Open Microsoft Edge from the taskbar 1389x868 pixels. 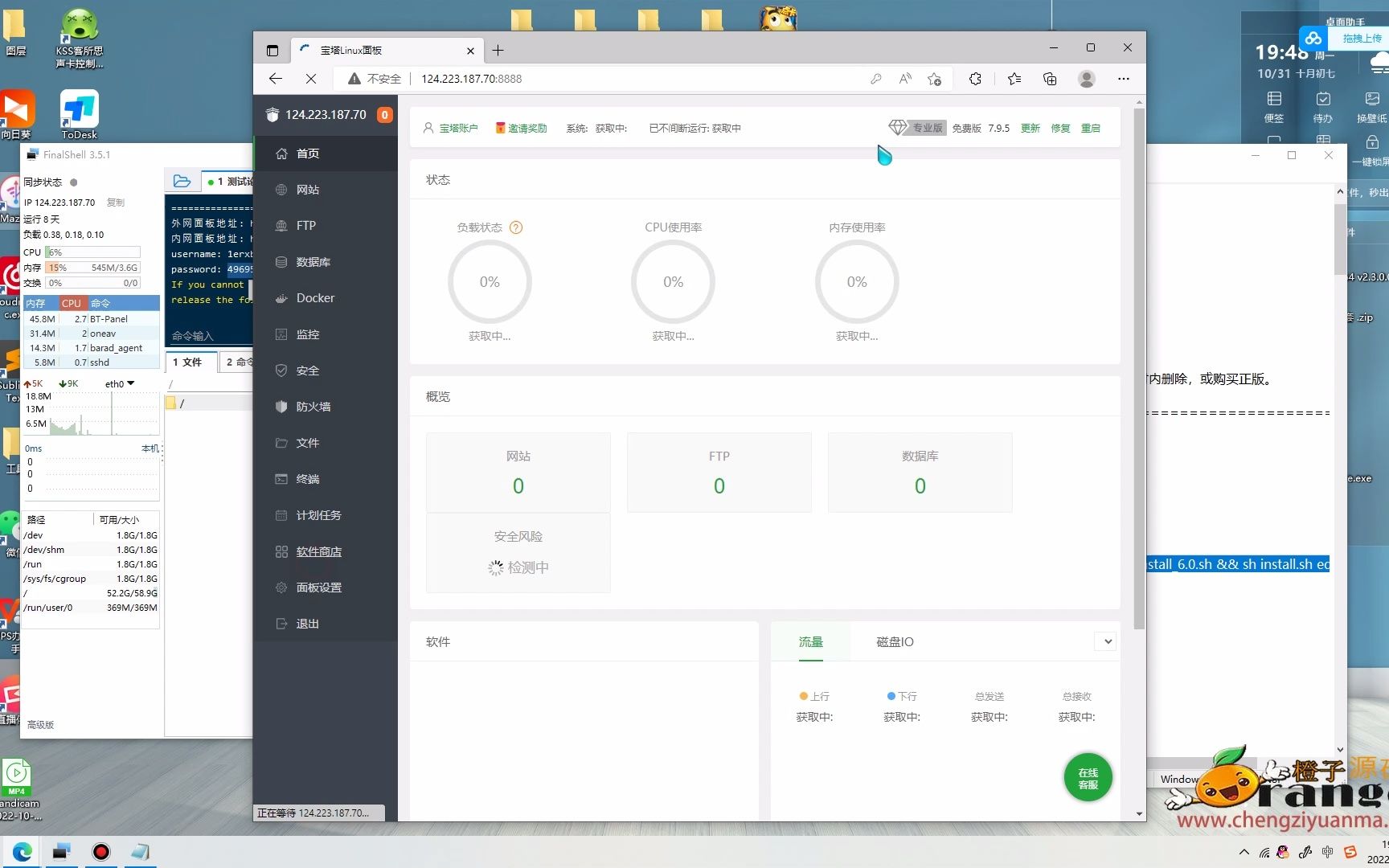click(22, 852)
